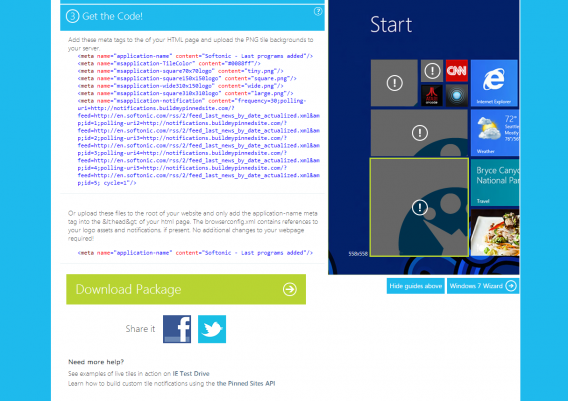Click the arrow icon in Download Package

pyautogui.click(x=290, y=289)
